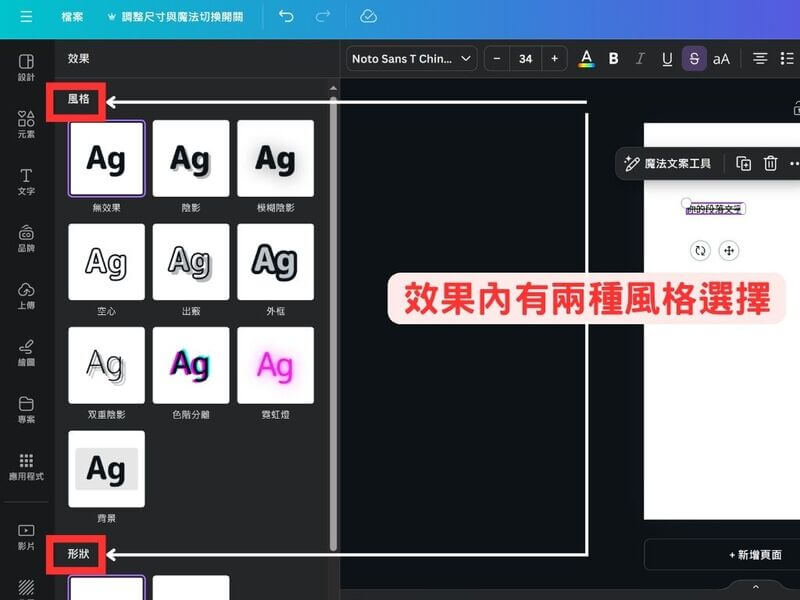Screen dimensions: 800x600
Task: Open the 元素 elements sidebar panel
Action: coord(26,124)
